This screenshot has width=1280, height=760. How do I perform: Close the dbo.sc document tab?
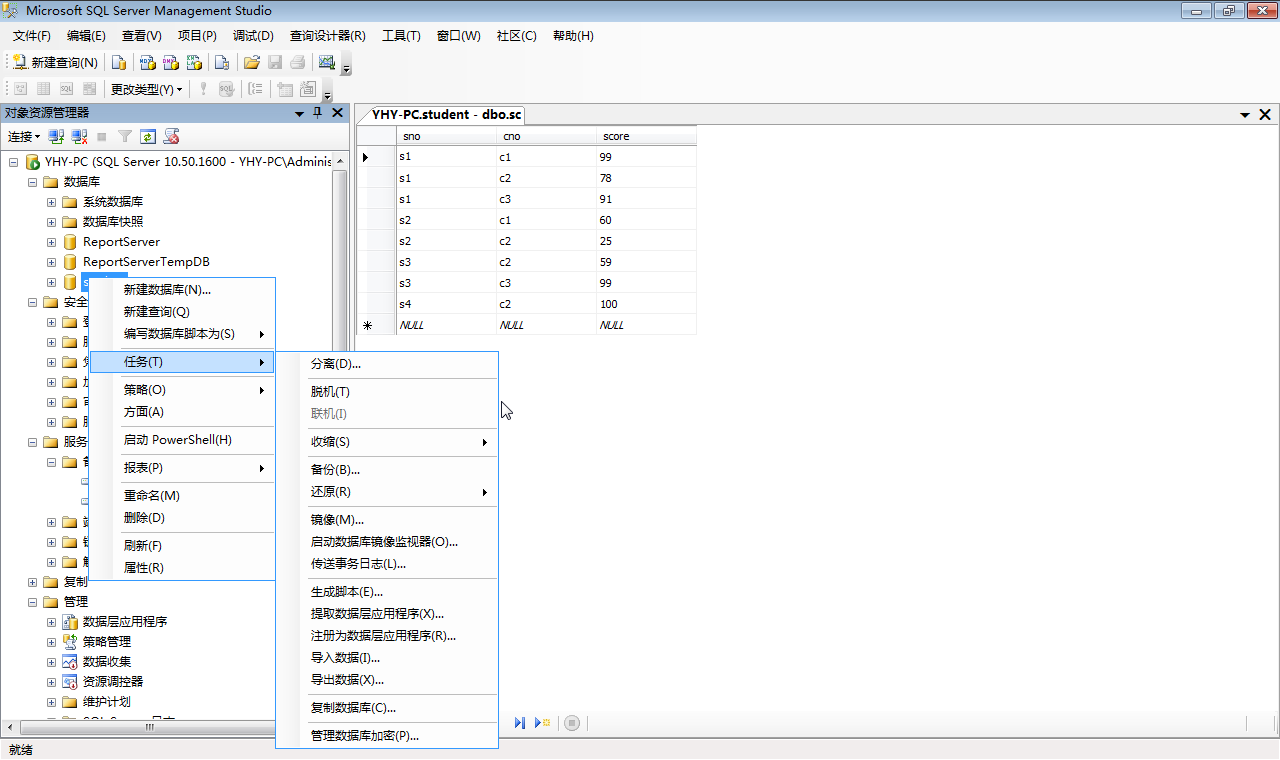point(1265,115)
